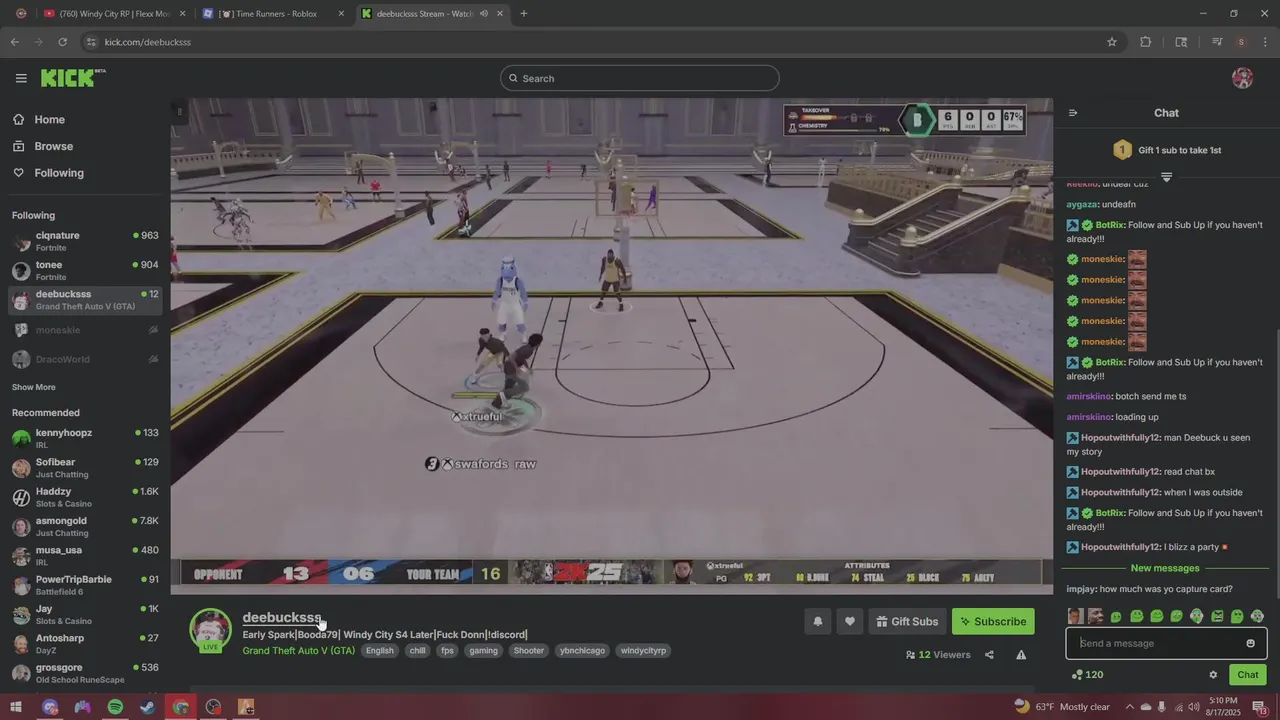
Task: Click the notification bell under the stream
Action: (817, 621)
